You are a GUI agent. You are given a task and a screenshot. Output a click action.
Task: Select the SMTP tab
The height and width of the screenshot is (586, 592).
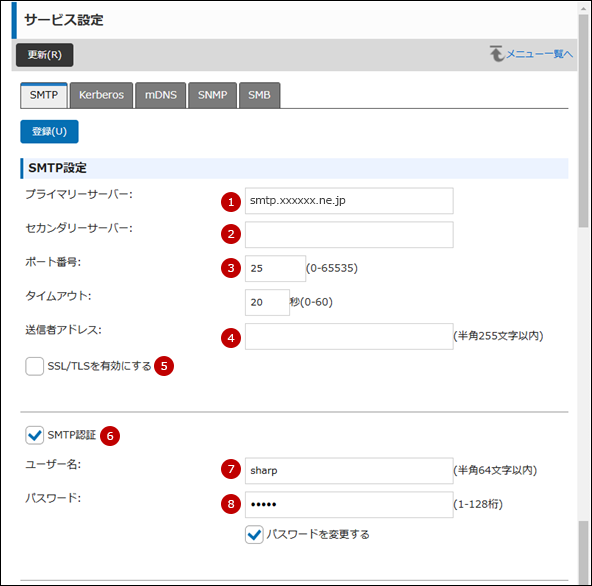(x=44, y=95)
